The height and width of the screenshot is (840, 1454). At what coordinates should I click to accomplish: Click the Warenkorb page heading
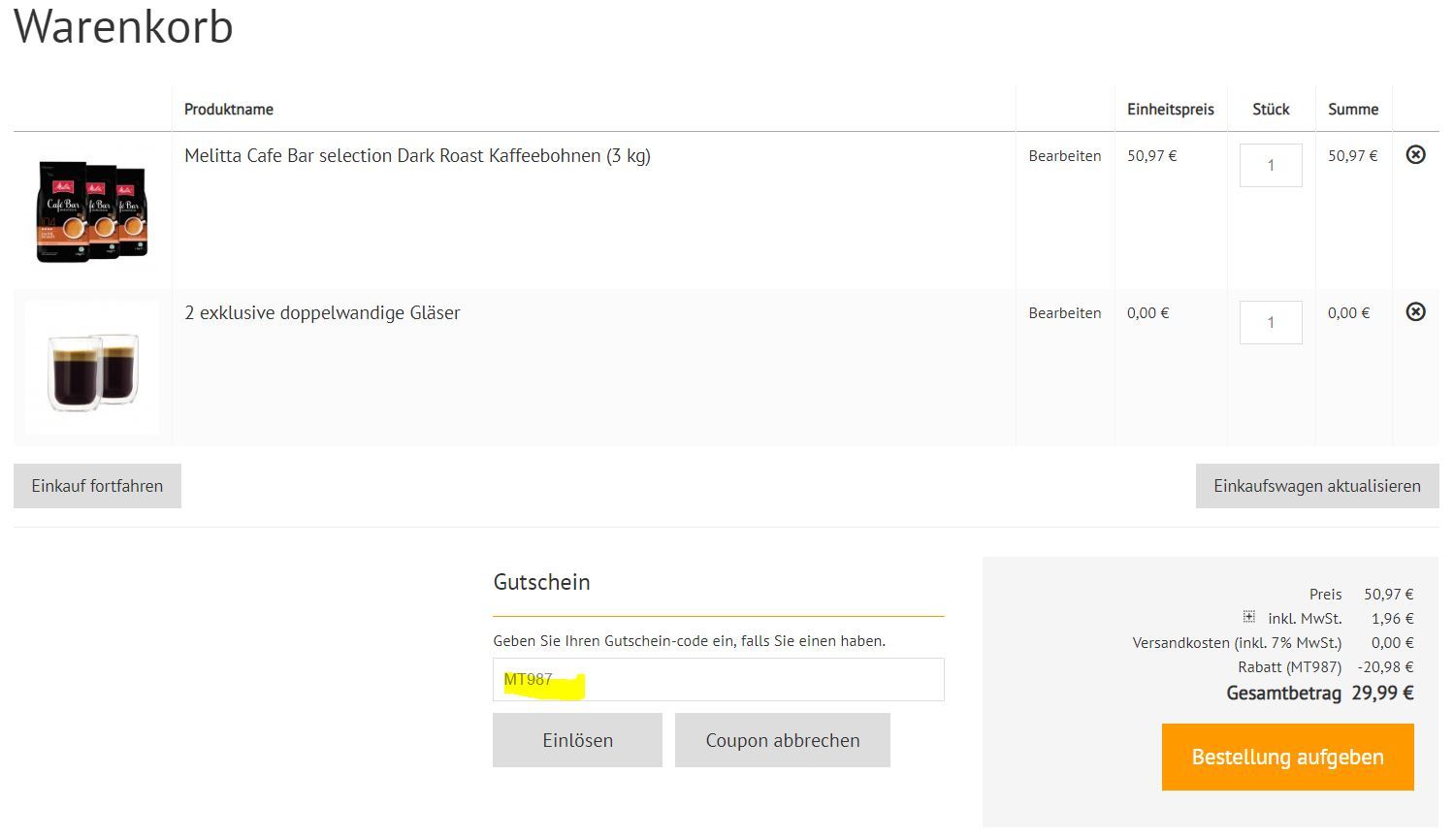[x=123, y=26]
